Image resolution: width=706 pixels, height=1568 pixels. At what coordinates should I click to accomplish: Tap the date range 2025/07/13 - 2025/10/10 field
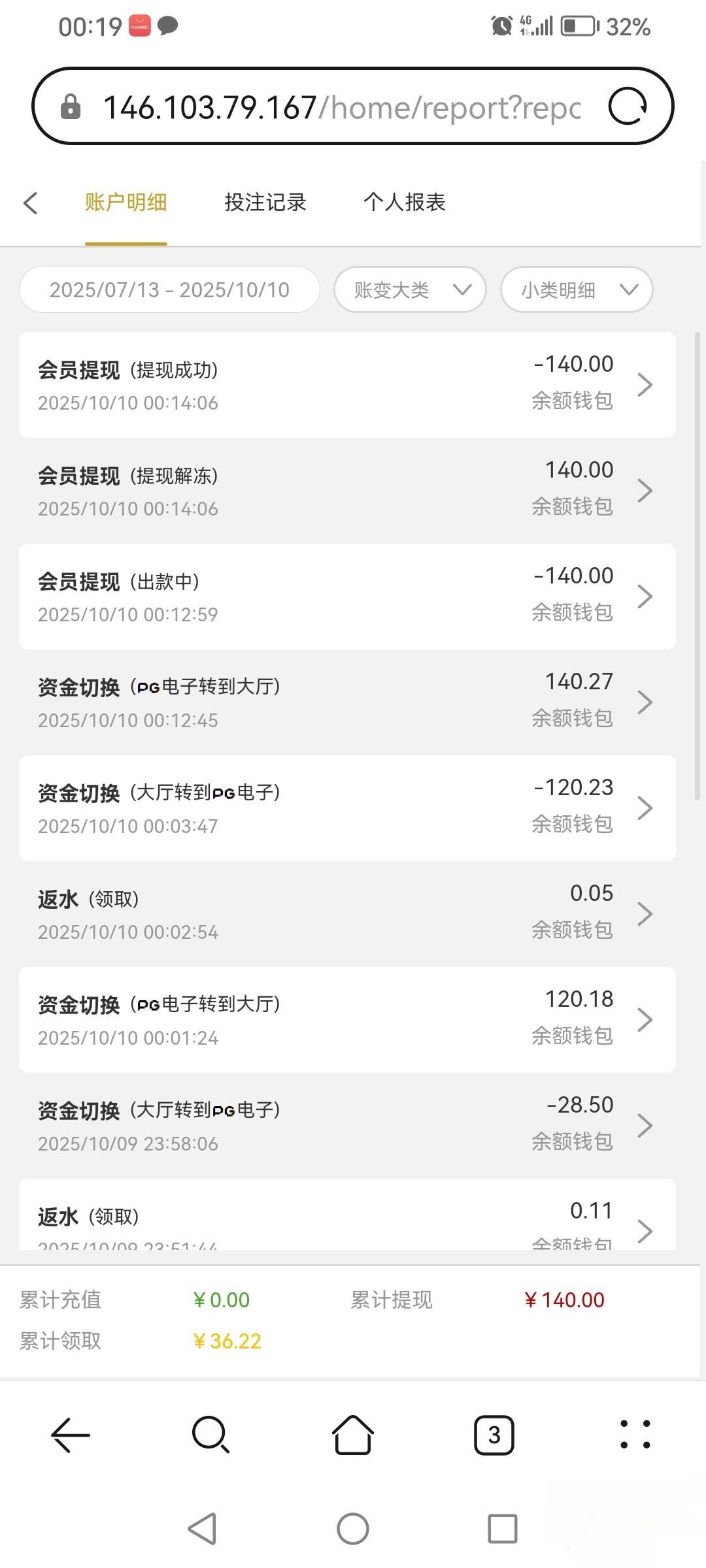point(169,290)
